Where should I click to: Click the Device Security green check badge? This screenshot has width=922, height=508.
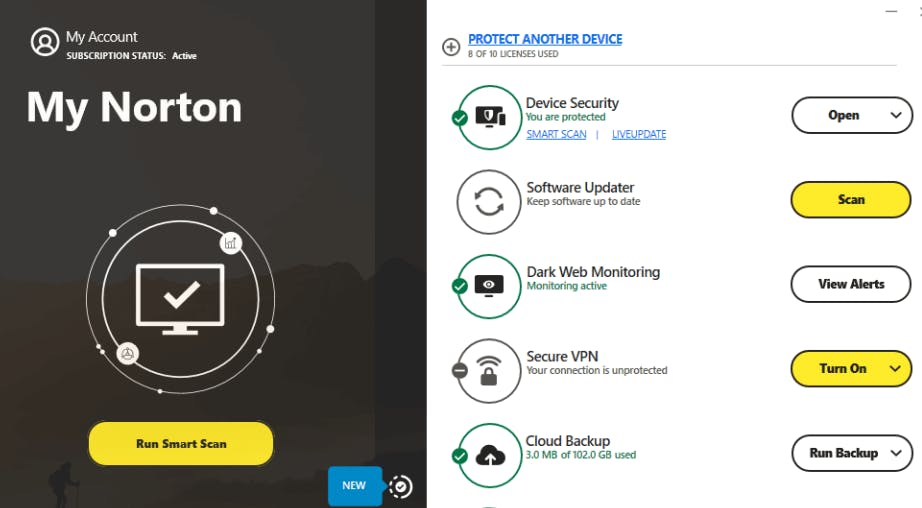pyautogui.click(x=460, y=118)
